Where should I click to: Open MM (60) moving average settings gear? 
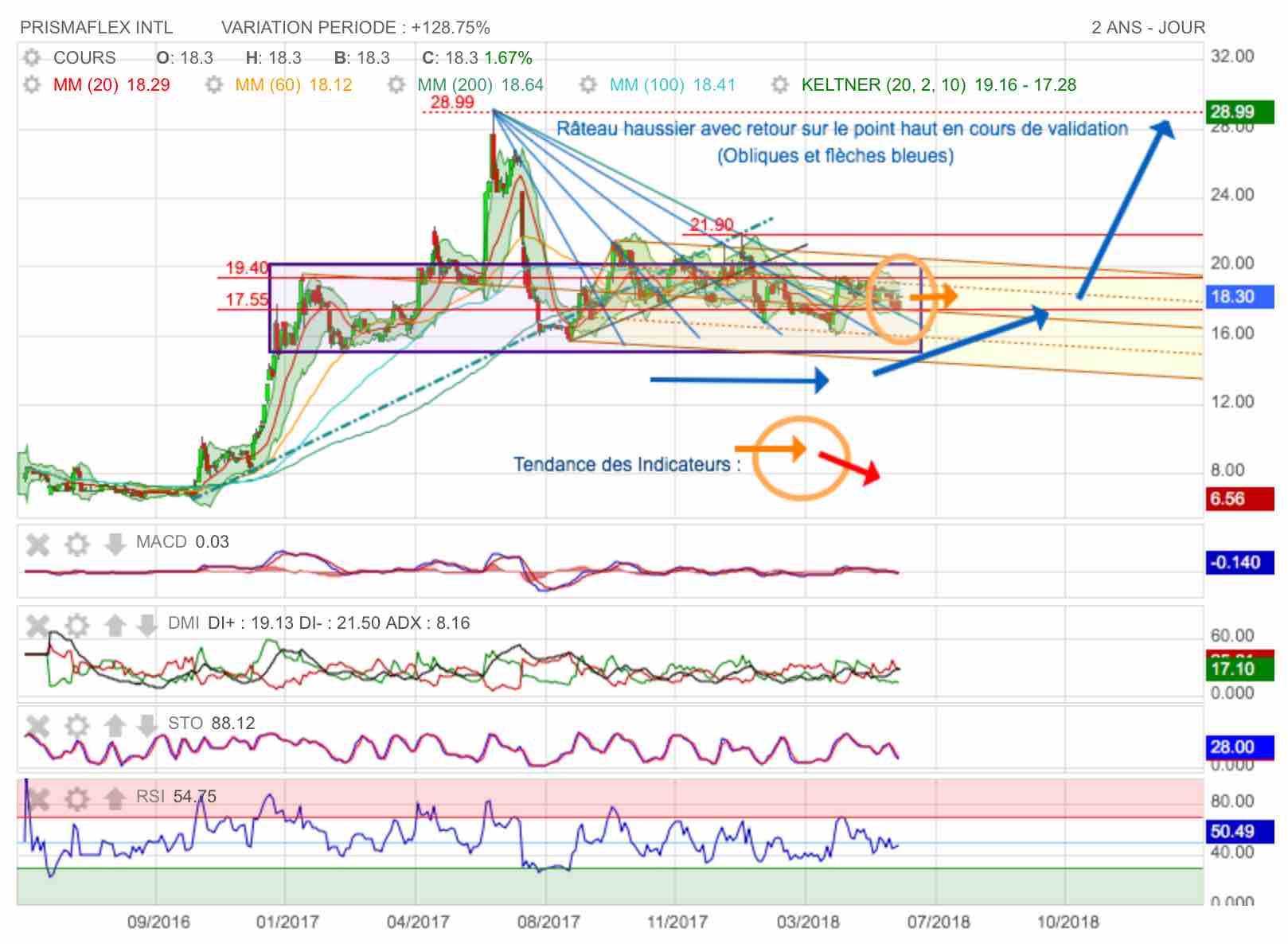click(214, 84)
